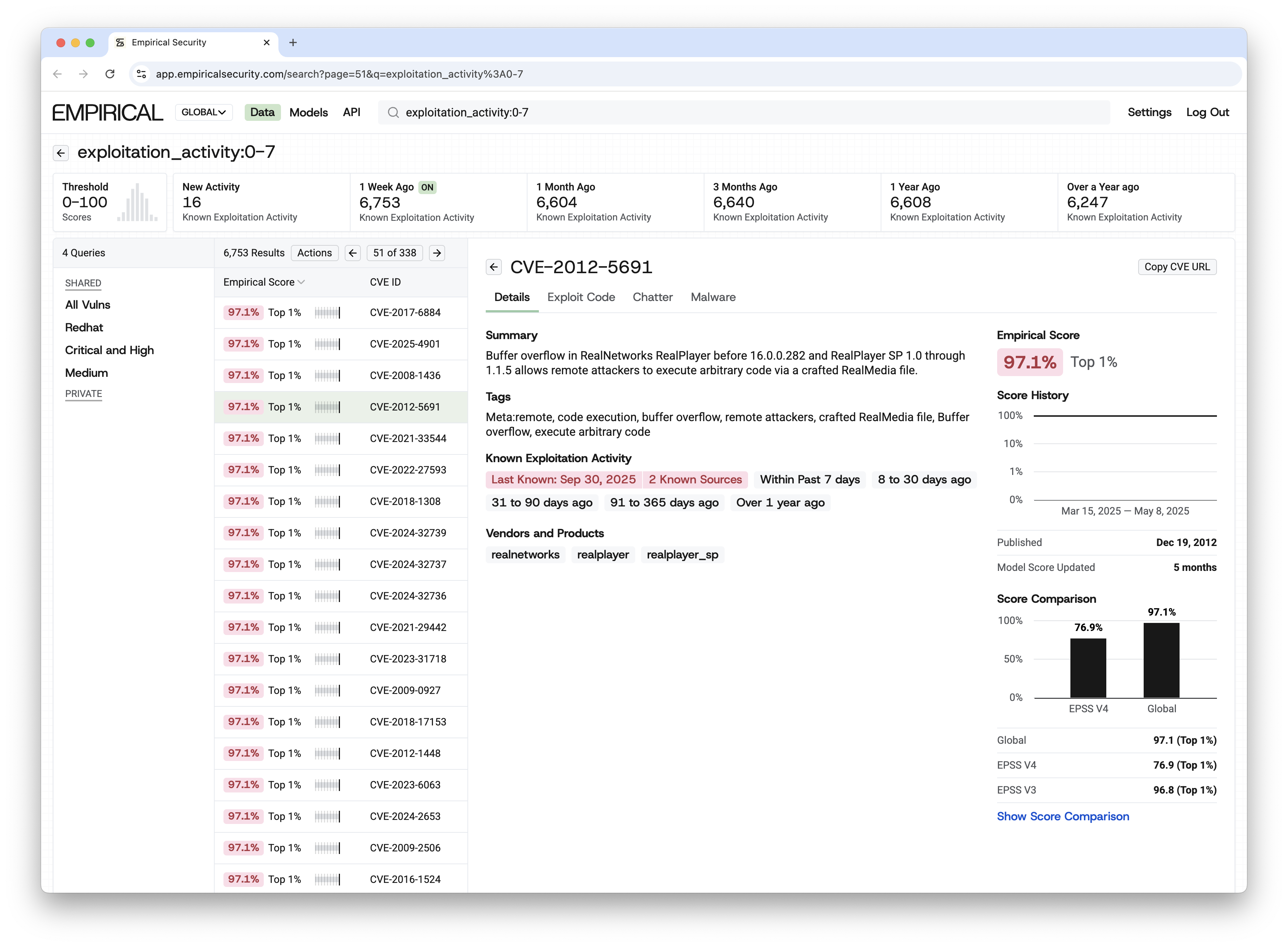Image resolution: width=1288 pixels, height=947 pixels.
Task: Open the Models menu item
Action: (308, 112)
